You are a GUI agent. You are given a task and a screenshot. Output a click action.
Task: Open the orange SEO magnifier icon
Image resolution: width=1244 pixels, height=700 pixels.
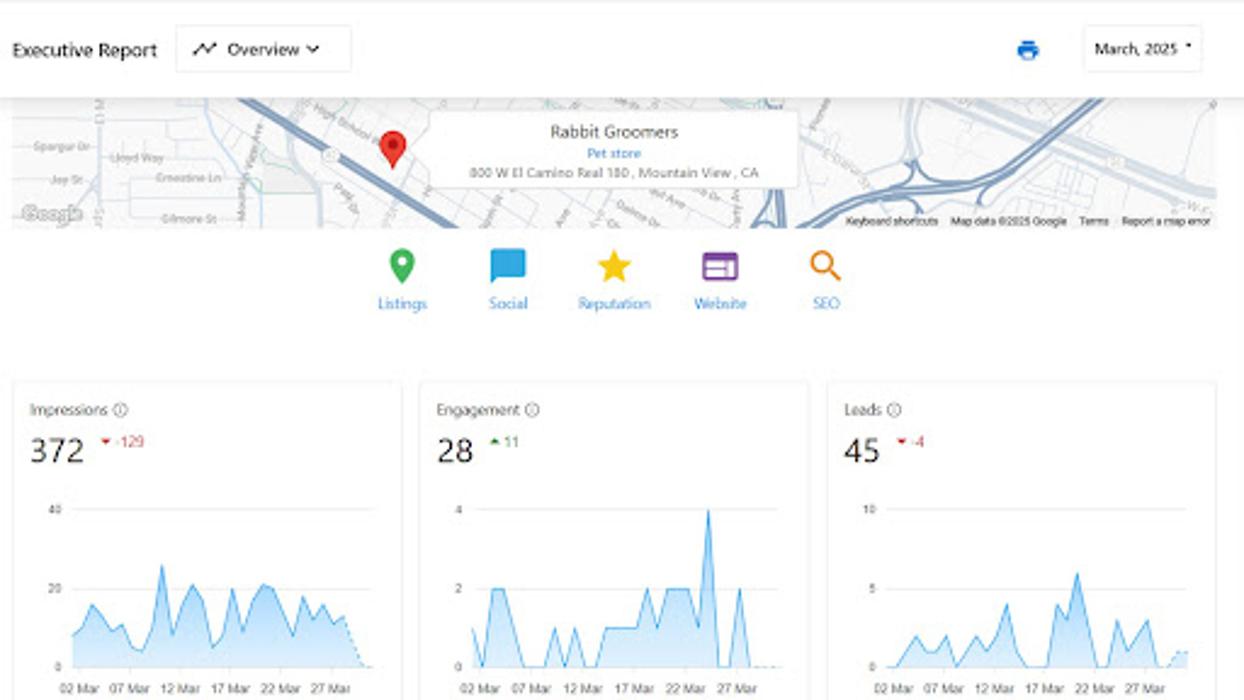coord(825,267)
